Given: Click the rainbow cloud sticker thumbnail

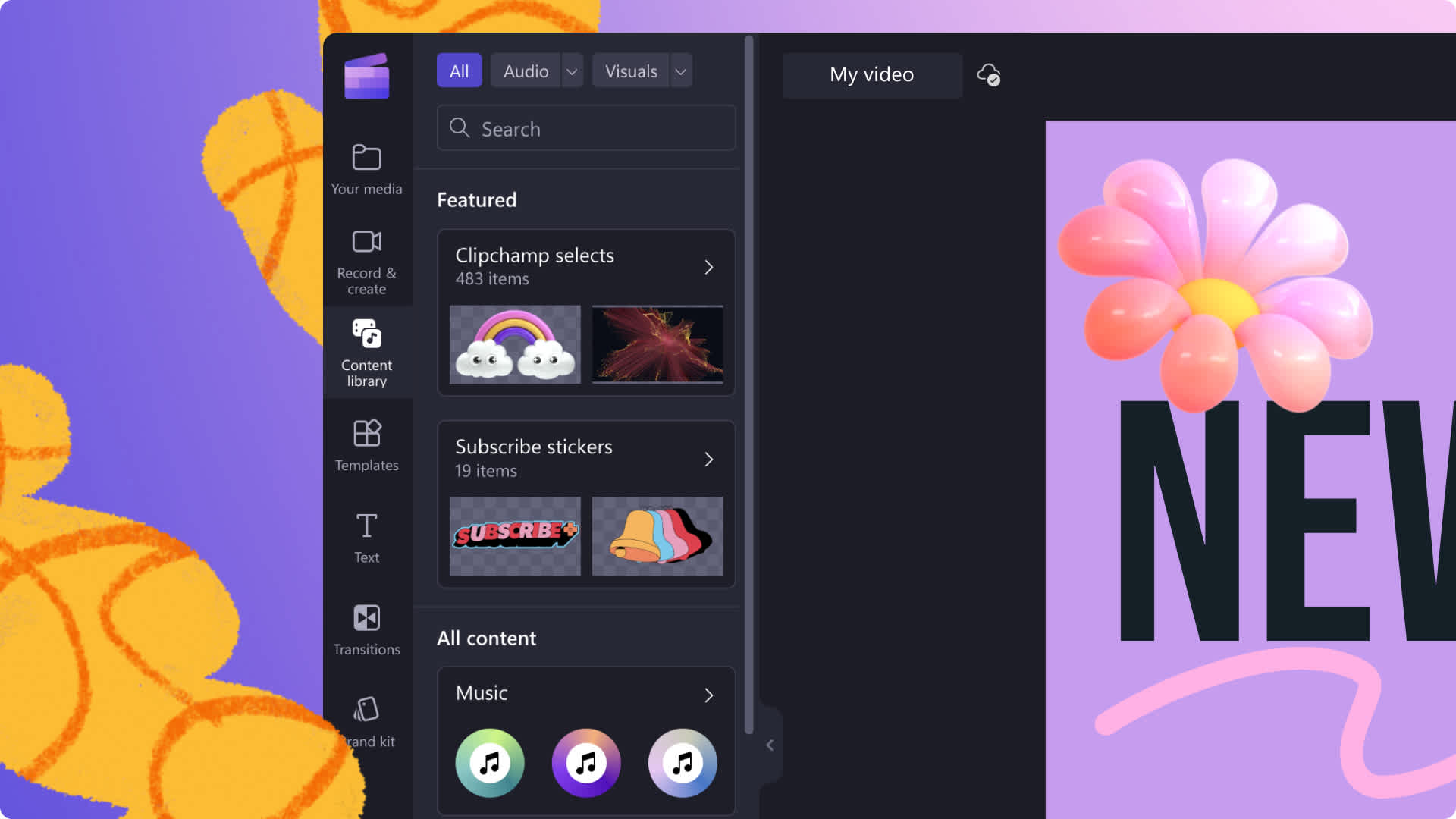Looking at the screenshot, I should tap(515, 343).
